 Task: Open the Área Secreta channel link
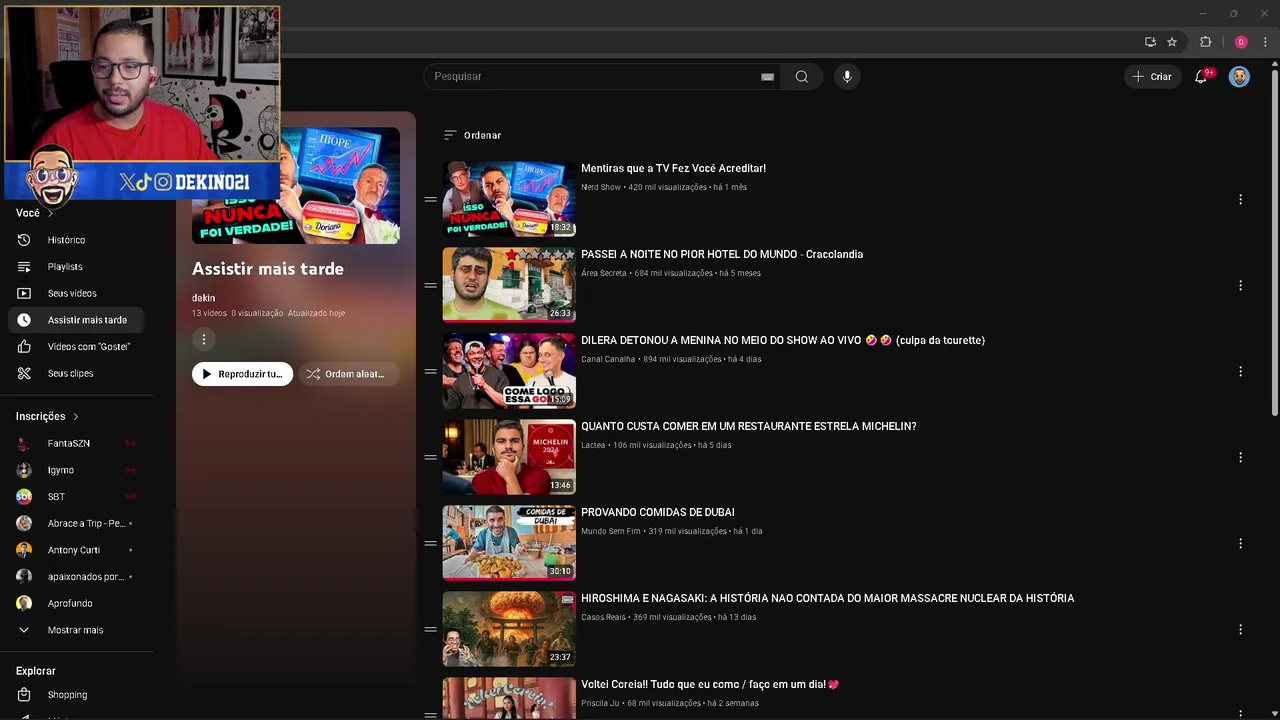pos(604,273)
